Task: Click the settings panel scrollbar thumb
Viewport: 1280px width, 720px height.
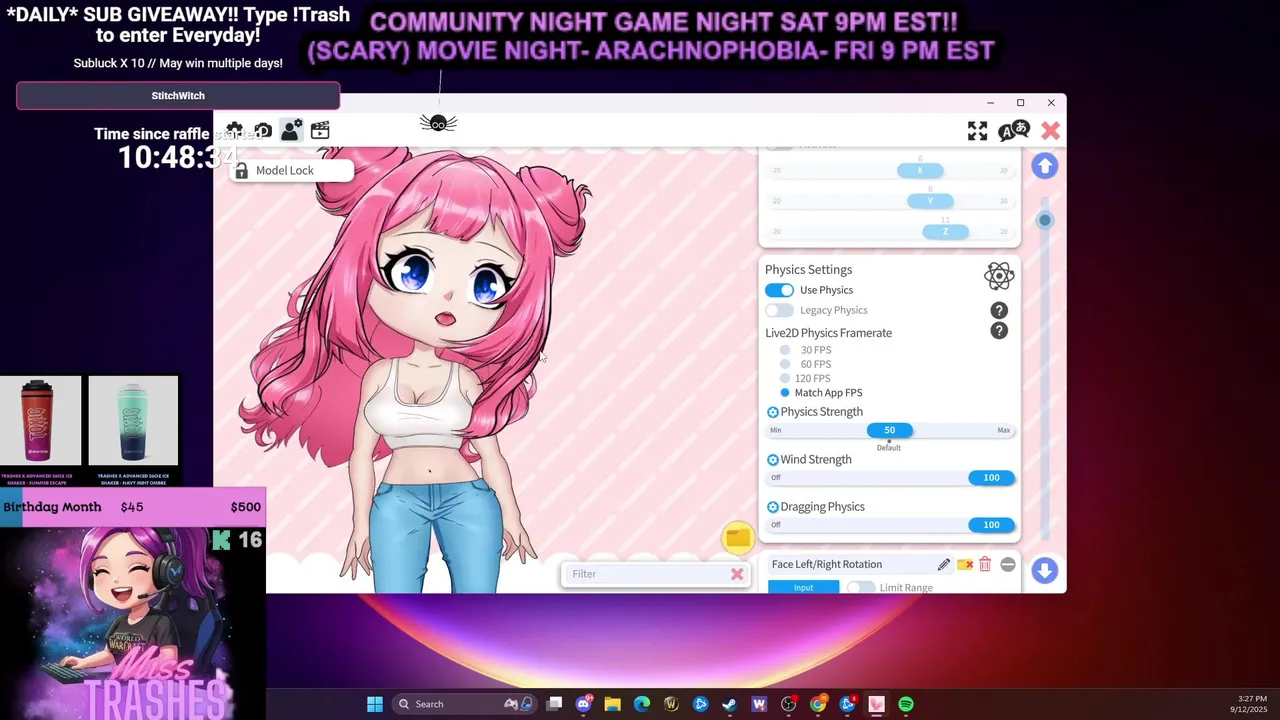Action: tap(1044, 221)
